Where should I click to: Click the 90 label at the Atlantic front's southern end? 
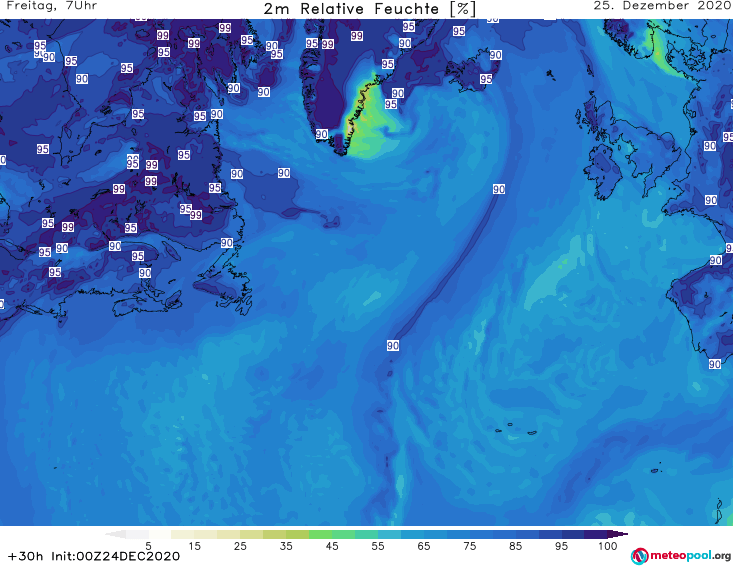coord(393,345)
